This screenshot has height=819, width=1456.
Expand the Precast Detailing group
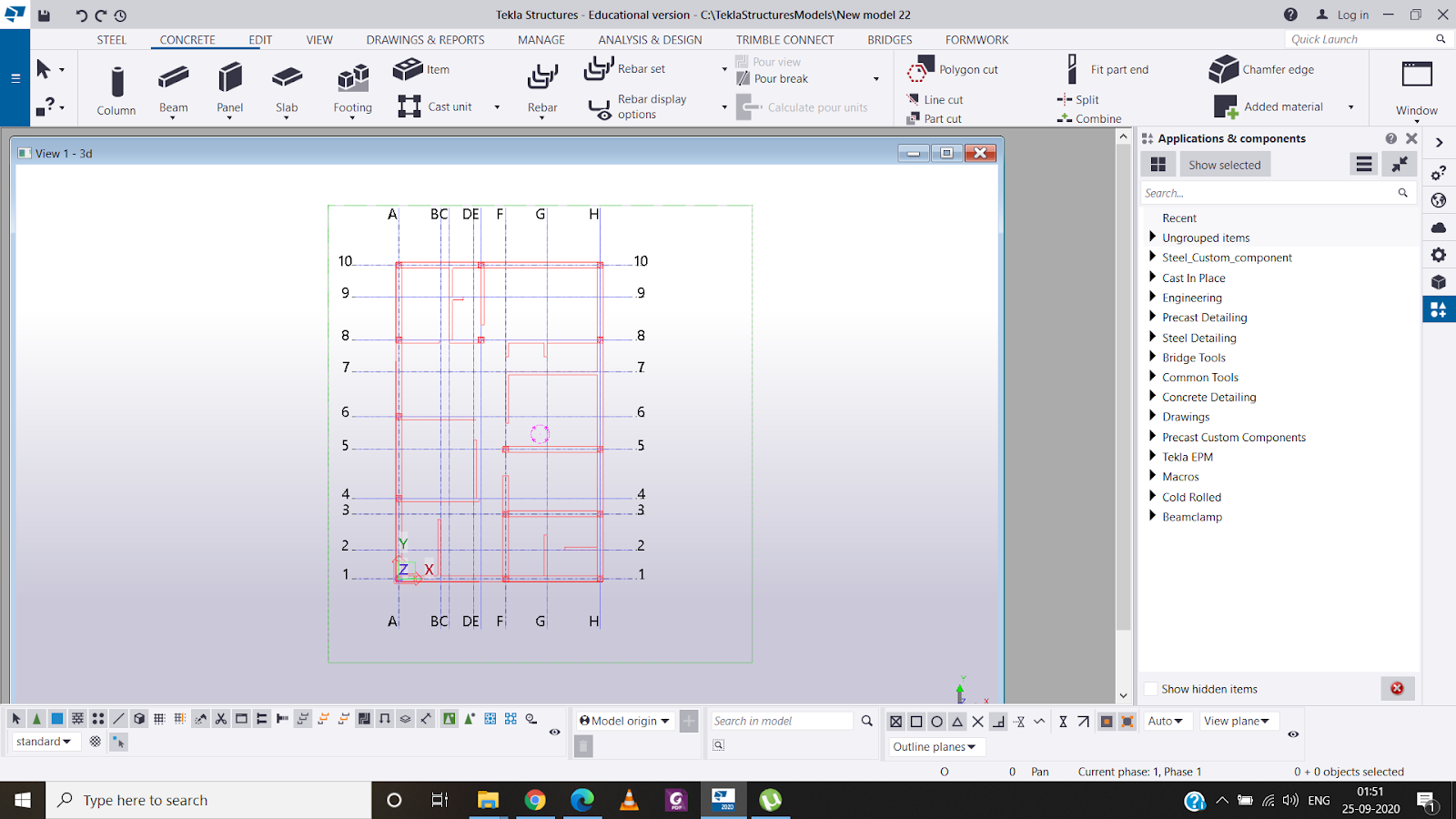tap(1152, 317)
